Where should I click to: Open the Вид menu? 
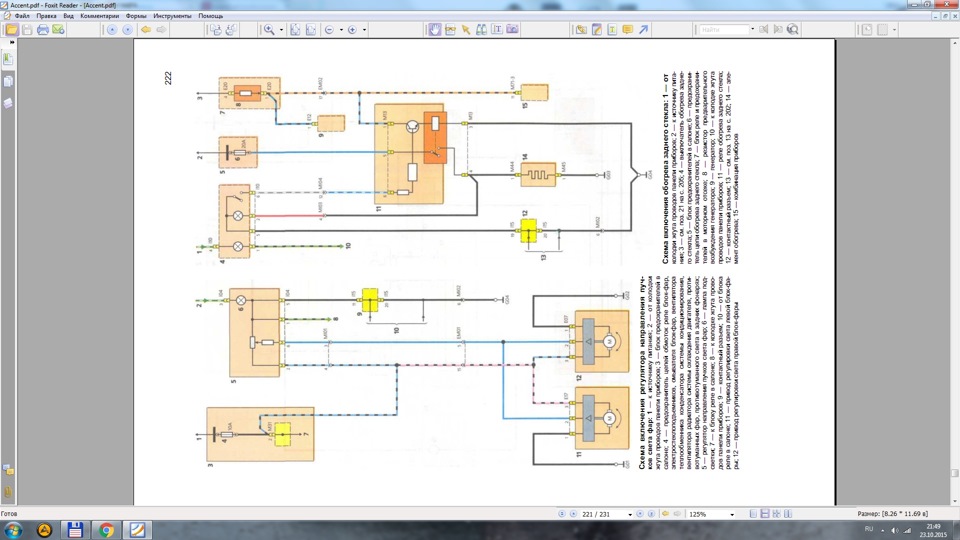coord(69,16)
